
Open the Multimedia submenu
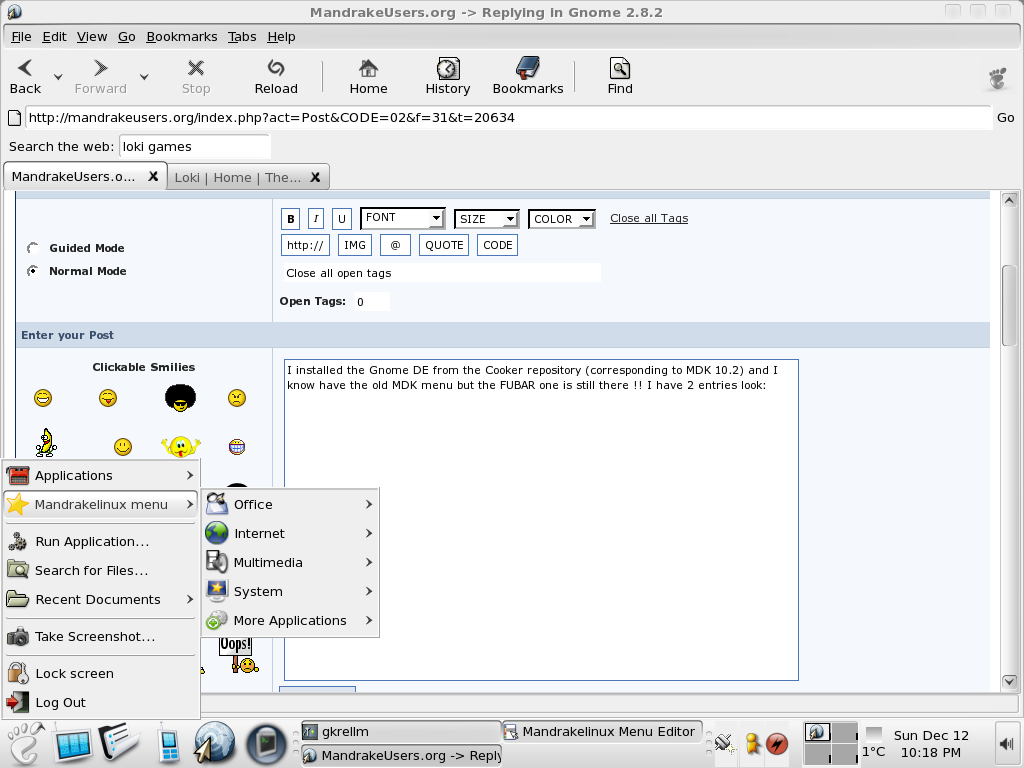pos(290,562)
